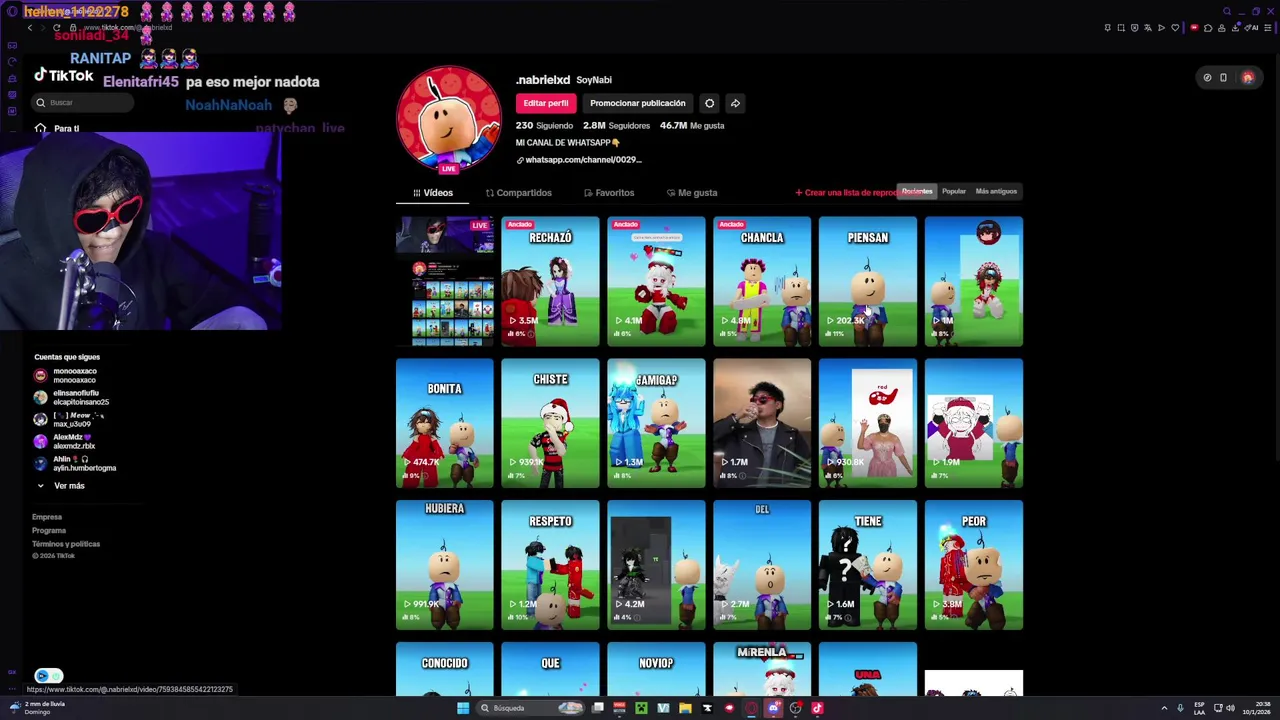Click the TikTok logo
Screen dimensions: 1280x720
(x=64, y=75)
